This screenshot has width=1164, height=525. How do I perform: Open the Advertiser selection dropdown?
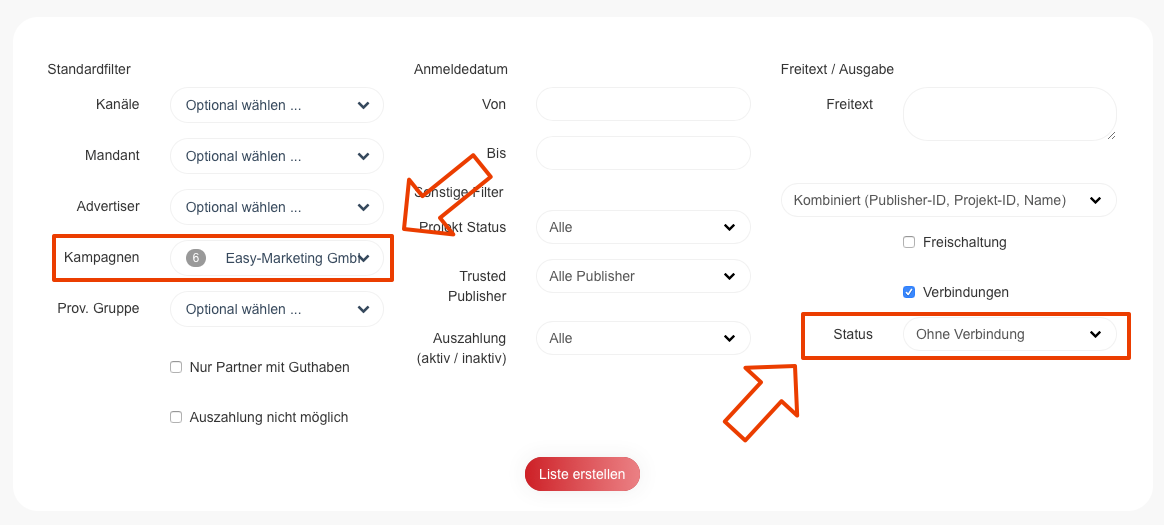(x=277, y=207)
